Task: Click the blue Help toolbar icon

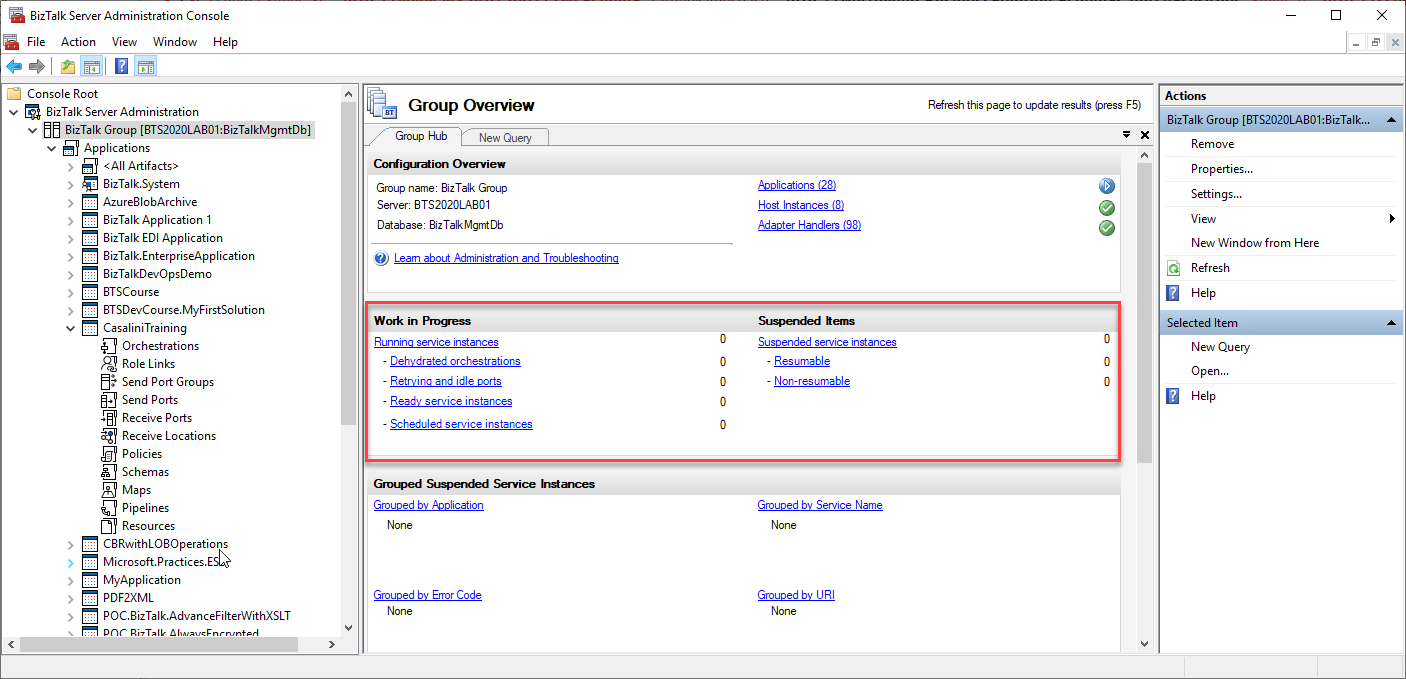Action: click(121, 67)
